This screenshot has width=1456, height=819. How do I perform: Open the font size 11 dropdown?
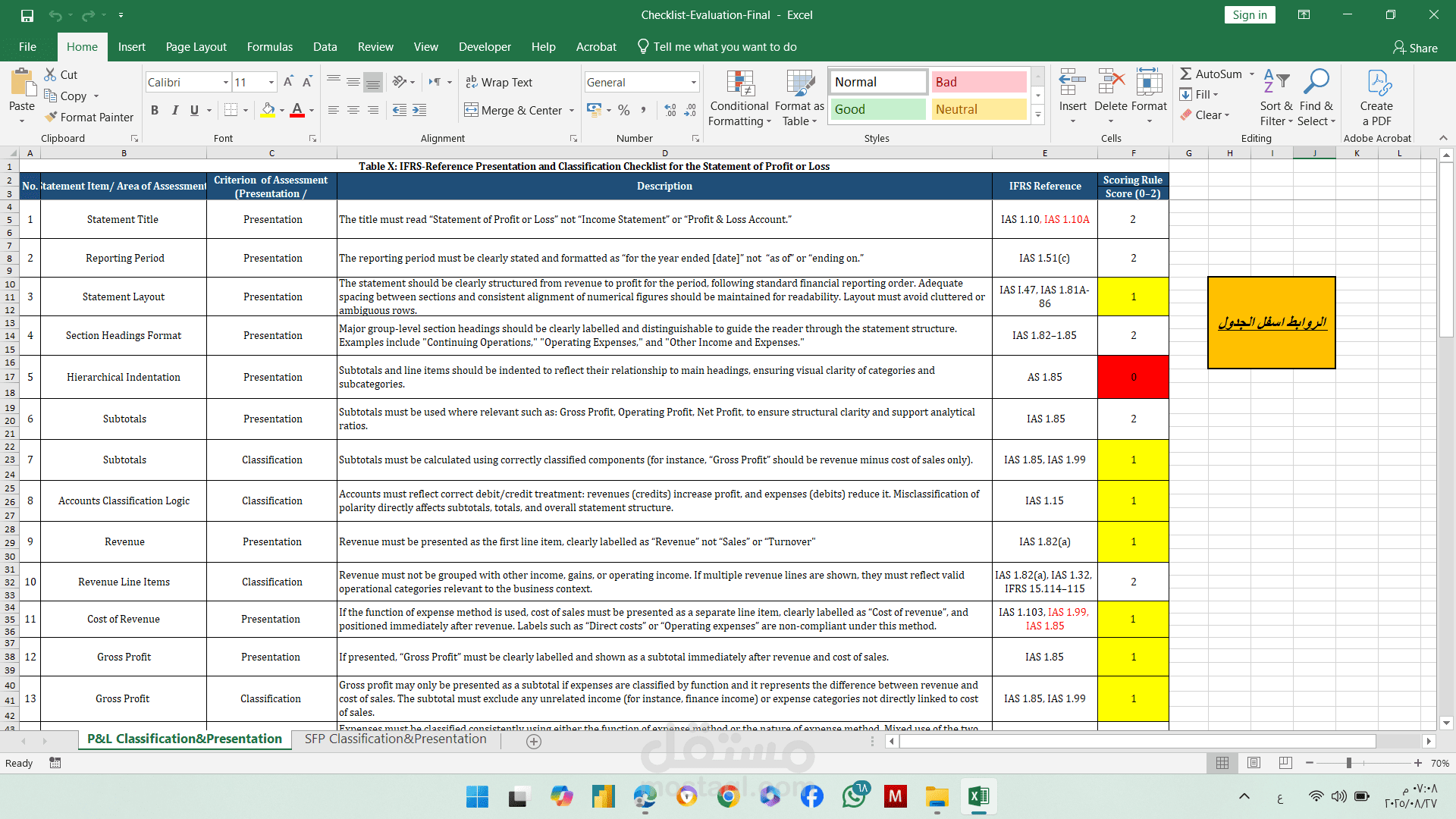tap(271, 82)
